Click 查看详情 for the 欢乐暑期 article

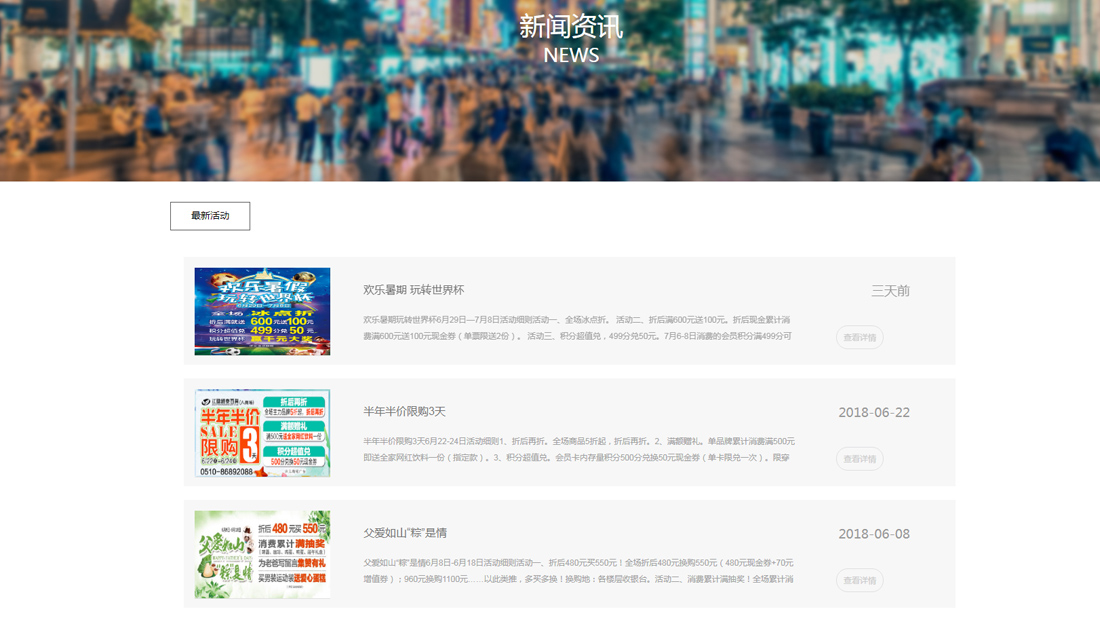pos(859,337)
